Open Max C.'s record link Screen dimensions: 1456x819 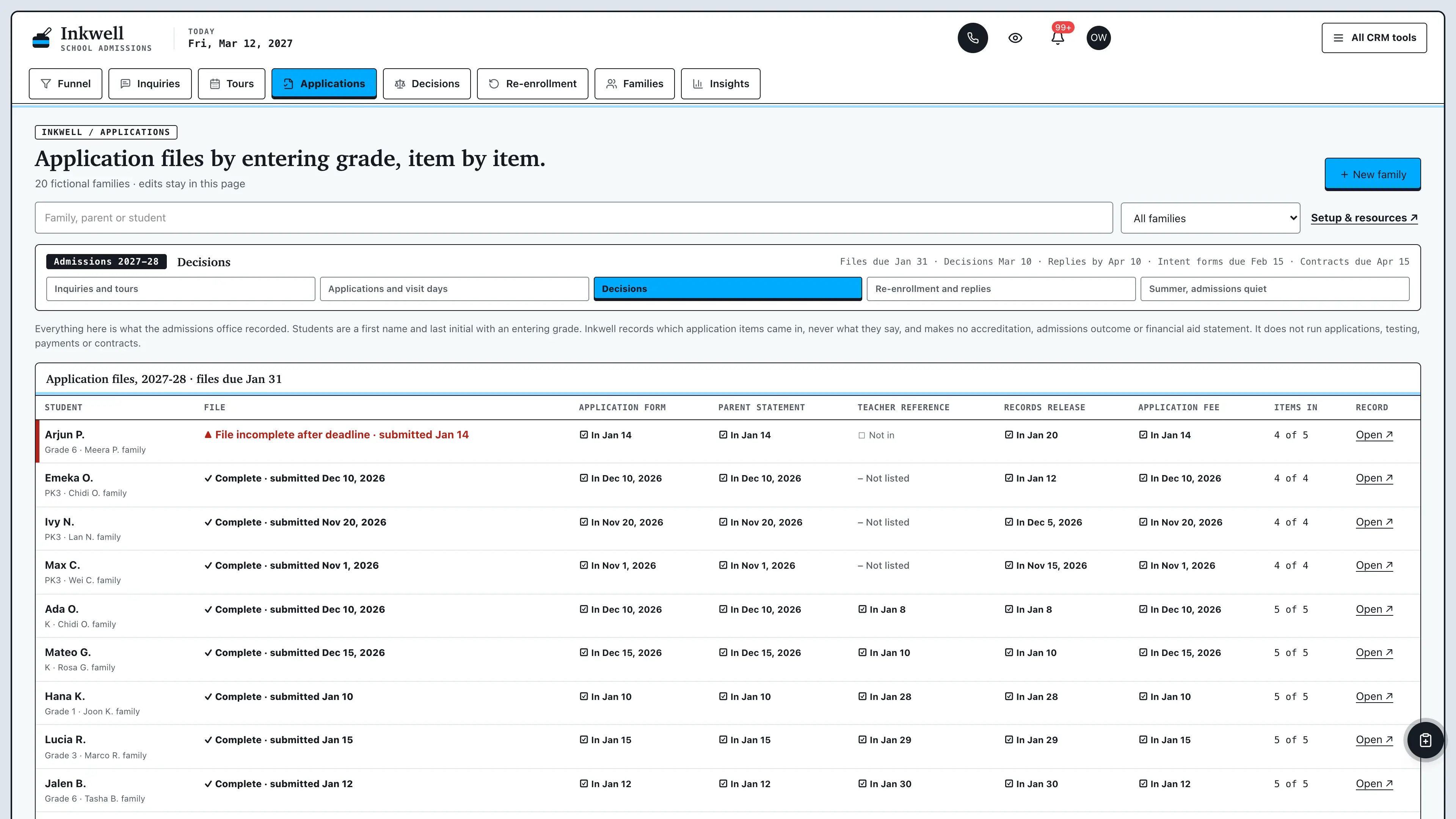pos(1374,565)
